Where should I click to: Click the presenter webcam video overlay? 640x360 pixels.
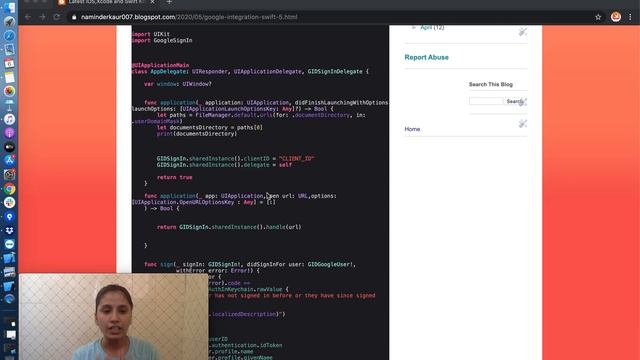click(x=113, y=317)
